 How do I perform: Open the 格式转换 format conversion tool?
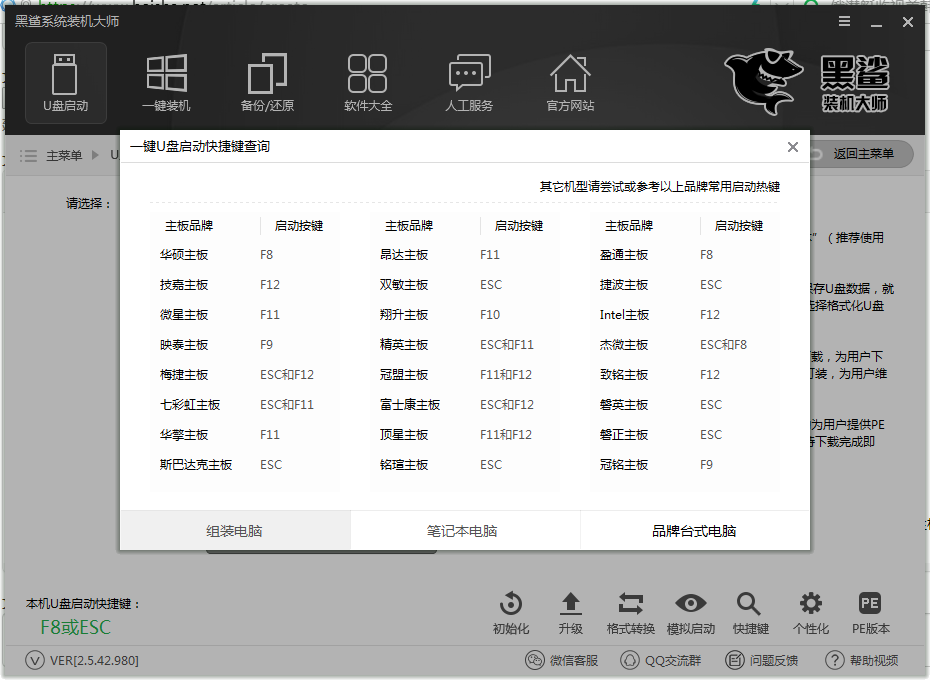point(630,613)
